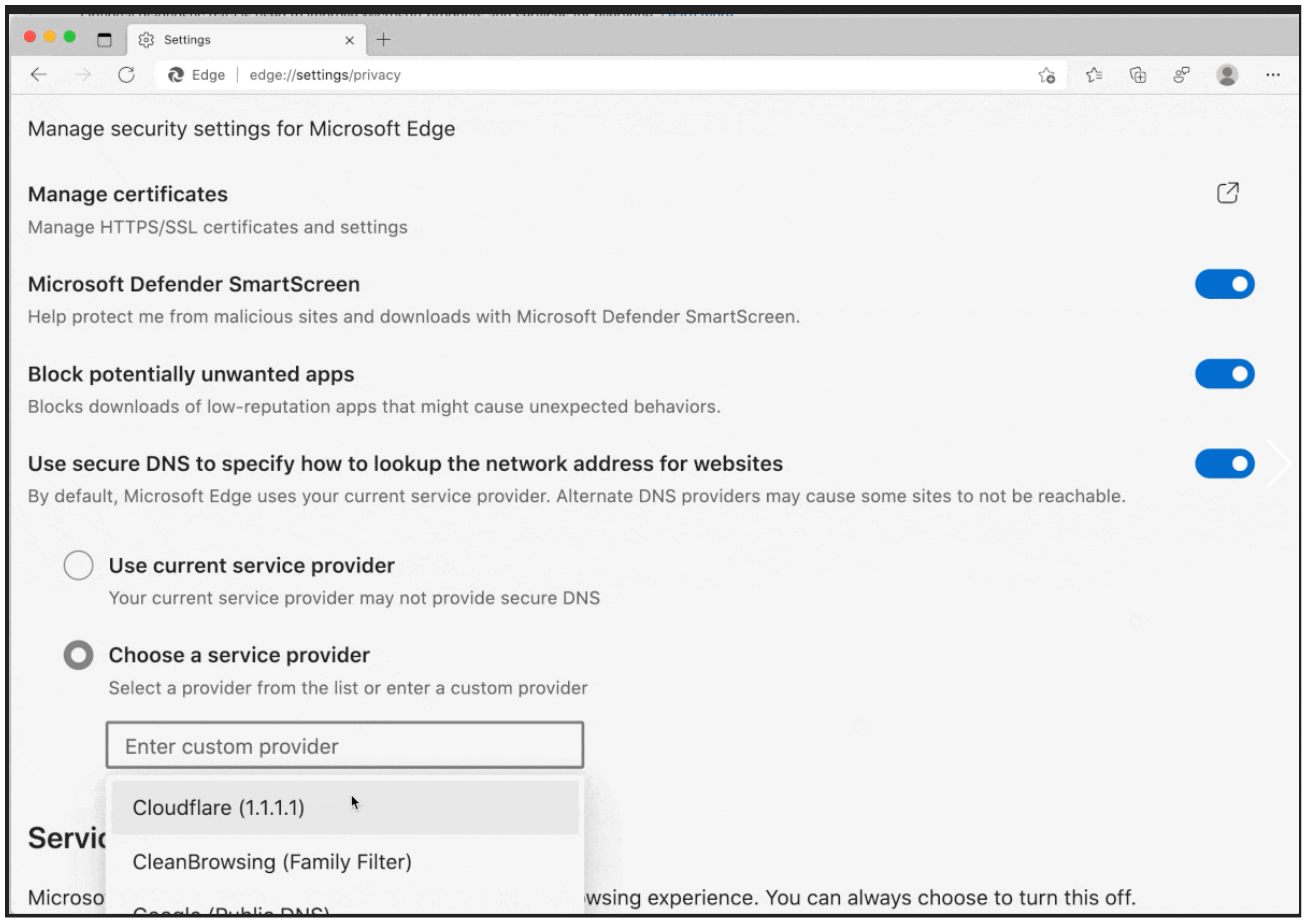Open the browser profile avatar
This screenshot has width=1306, height=922.
tap(1227, 74)
